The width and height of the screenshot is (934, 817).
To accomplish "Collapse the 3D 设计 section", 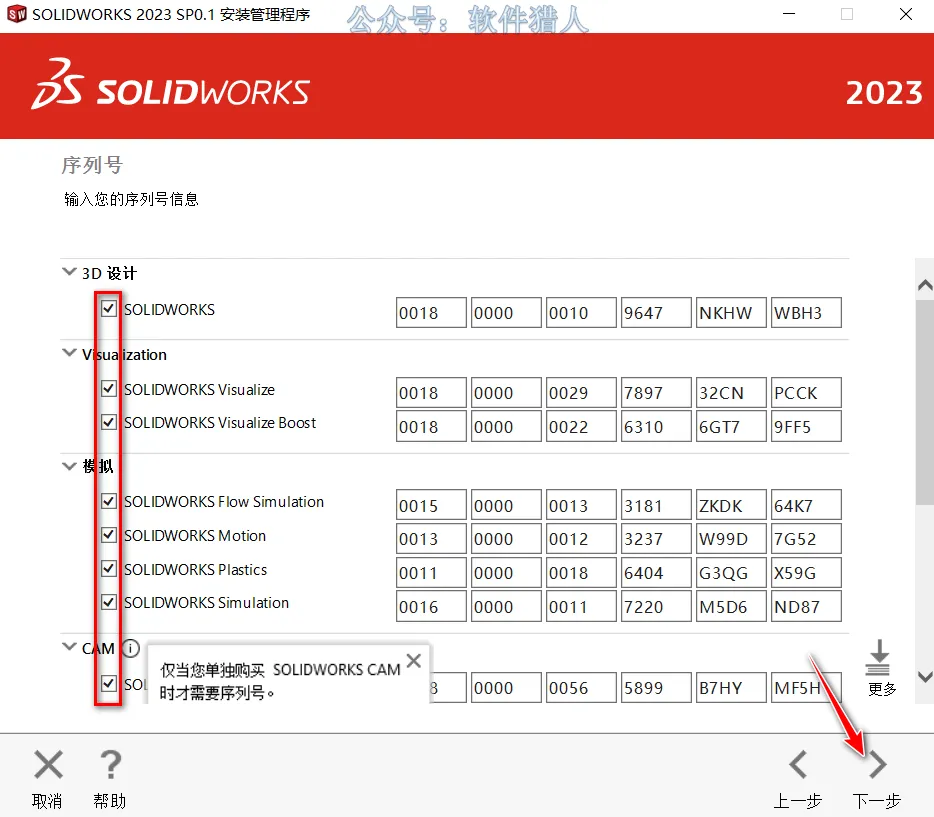I will (x=69, y=272).
